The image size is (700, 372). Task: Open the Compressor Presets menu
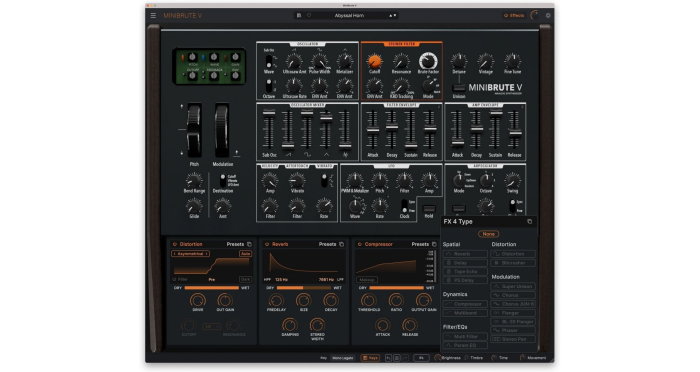point(420,244)
